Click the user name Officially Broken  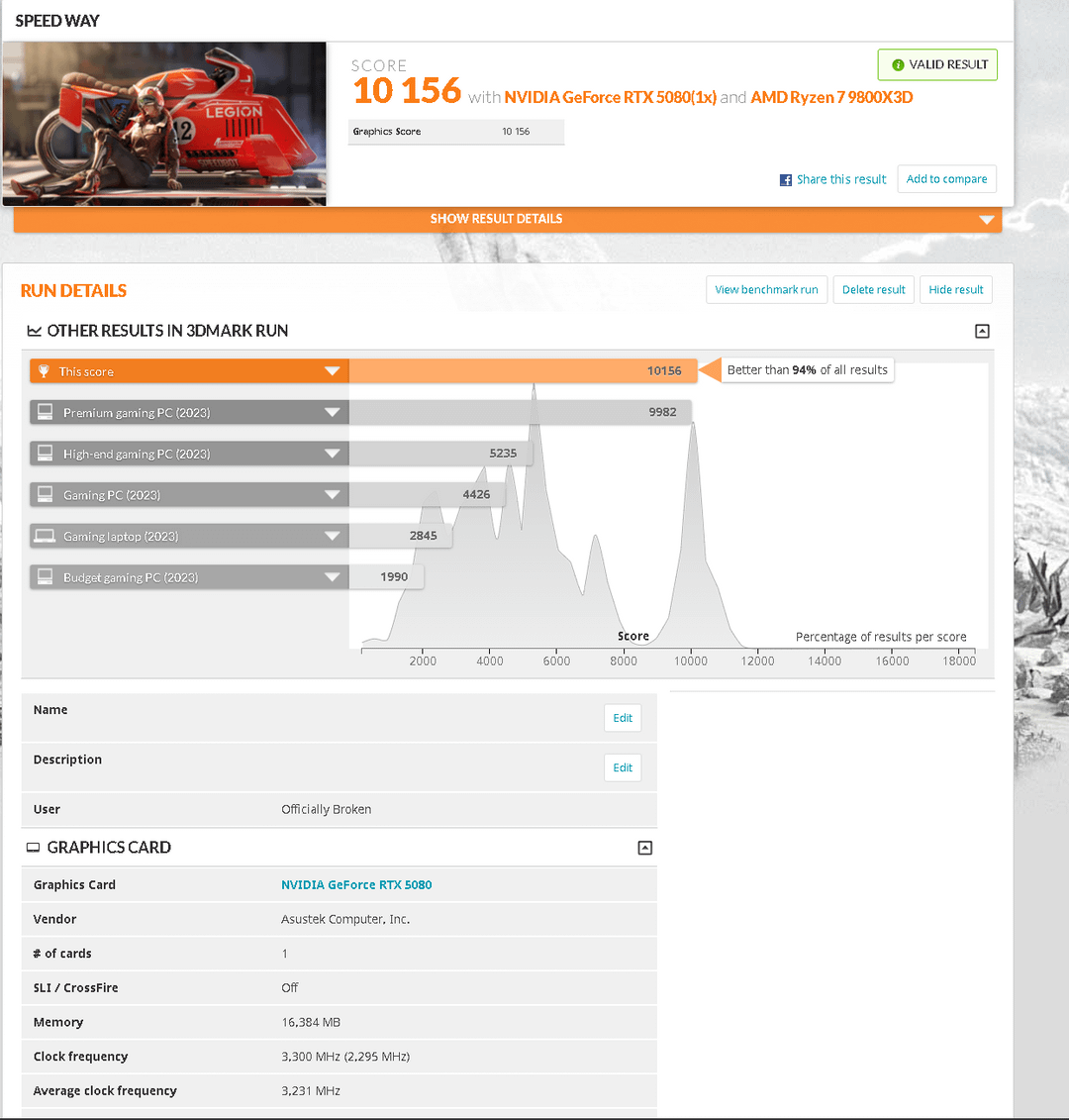coord(327,809)
